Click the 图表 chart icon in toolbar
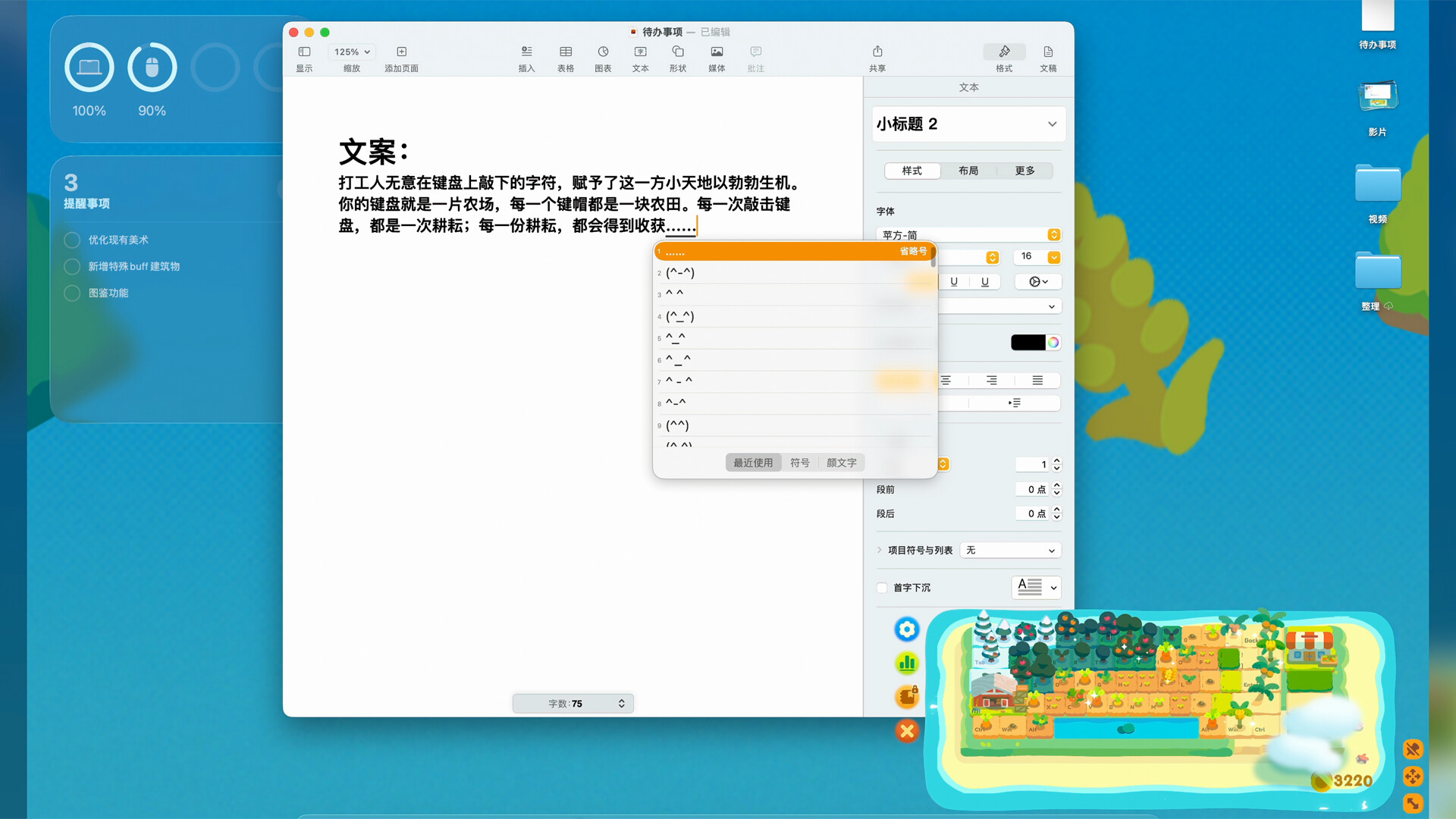The height and width of the screenshot is (819, 1456). coord(602,57)
